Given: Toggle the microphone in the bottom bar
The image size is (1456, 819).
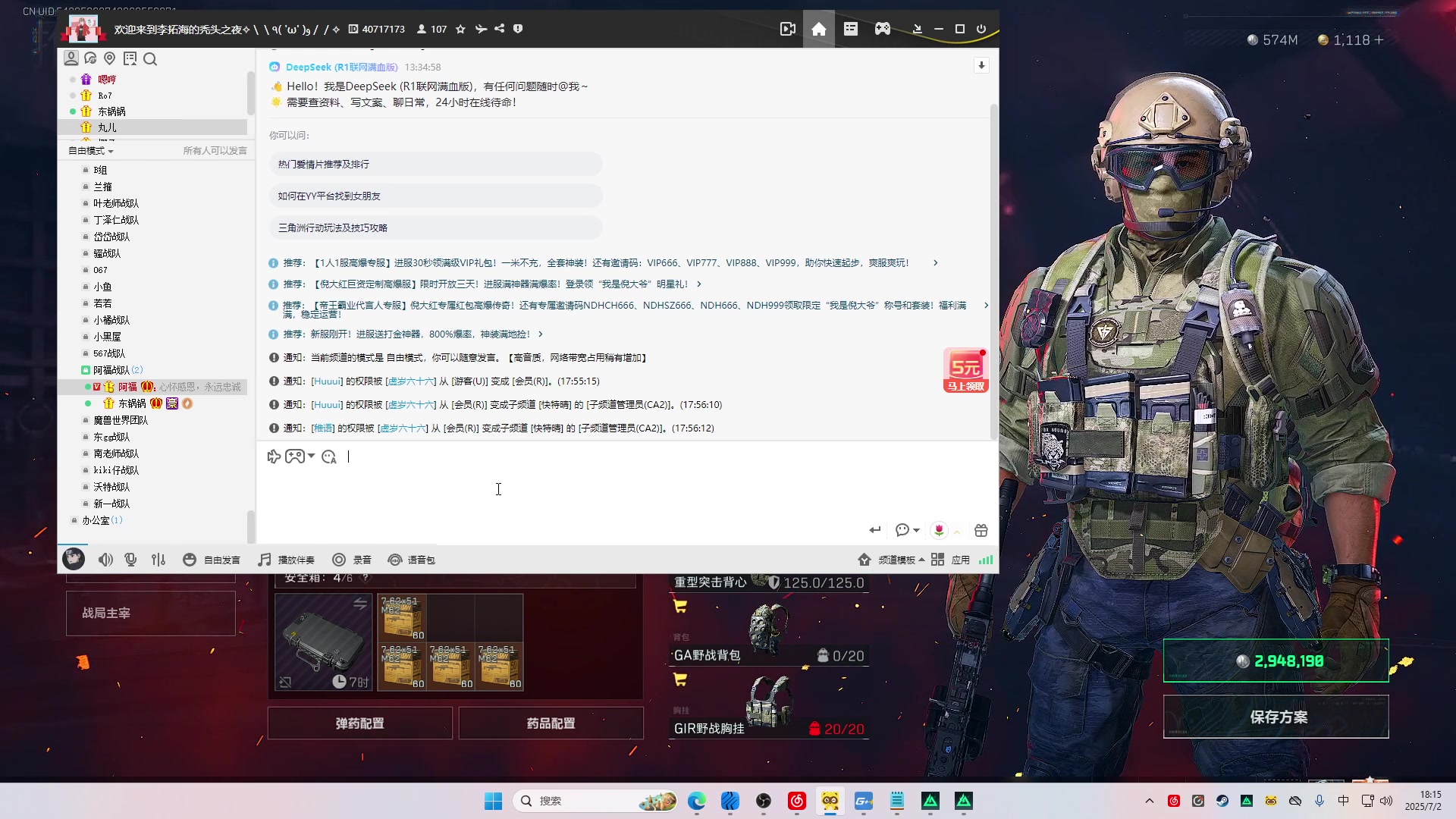Looking at the screenshot, I should point(130,560).
